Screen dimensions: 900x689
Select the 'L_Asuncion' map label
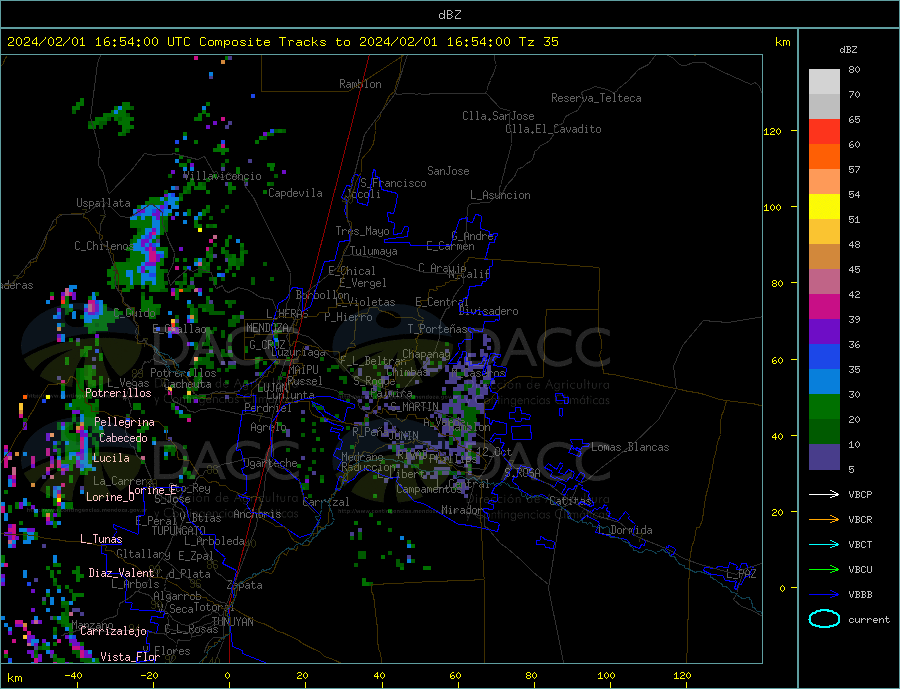click(500, 195)
